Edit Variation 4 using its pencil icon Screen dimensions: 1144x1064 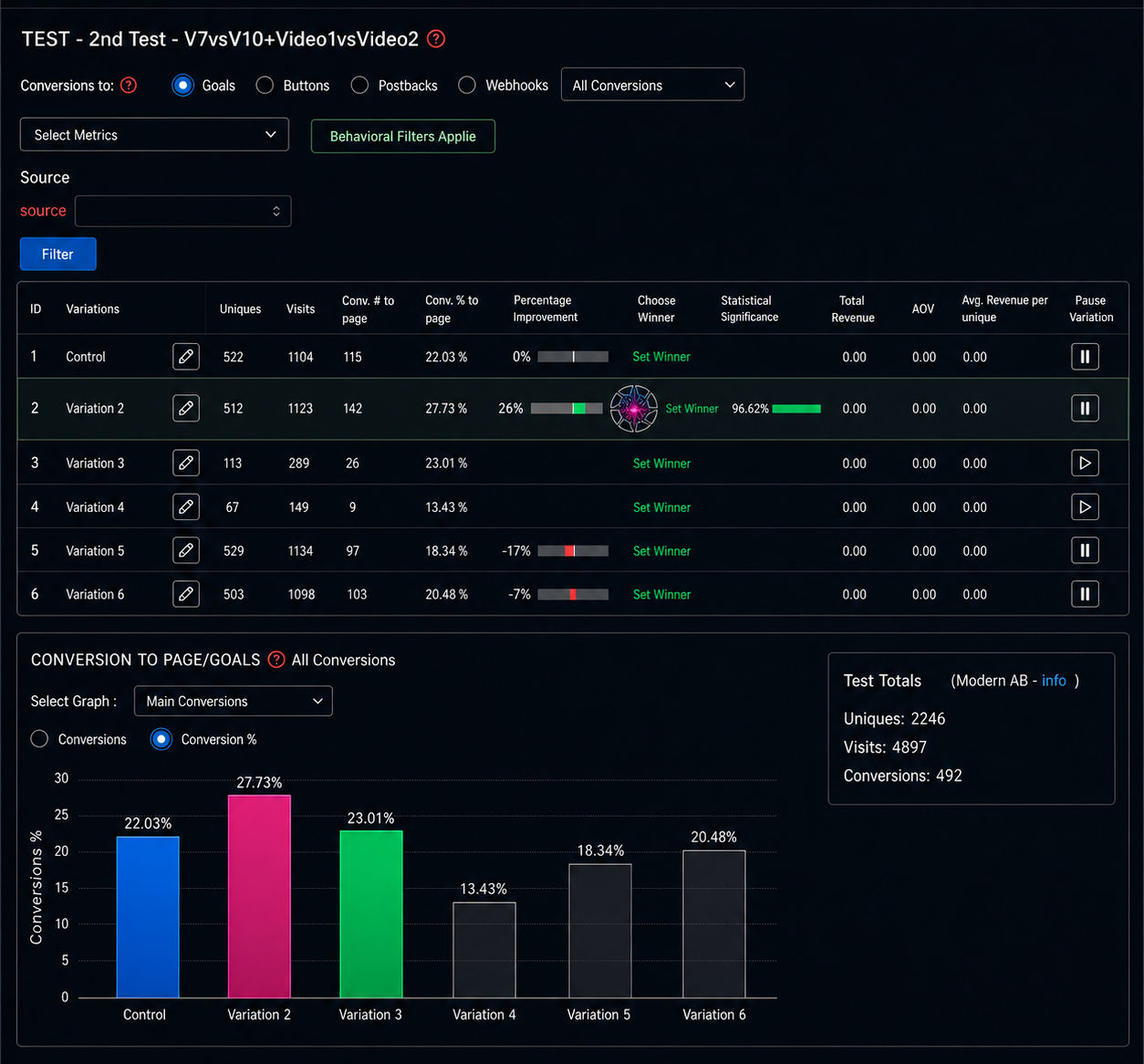point(186,506)
